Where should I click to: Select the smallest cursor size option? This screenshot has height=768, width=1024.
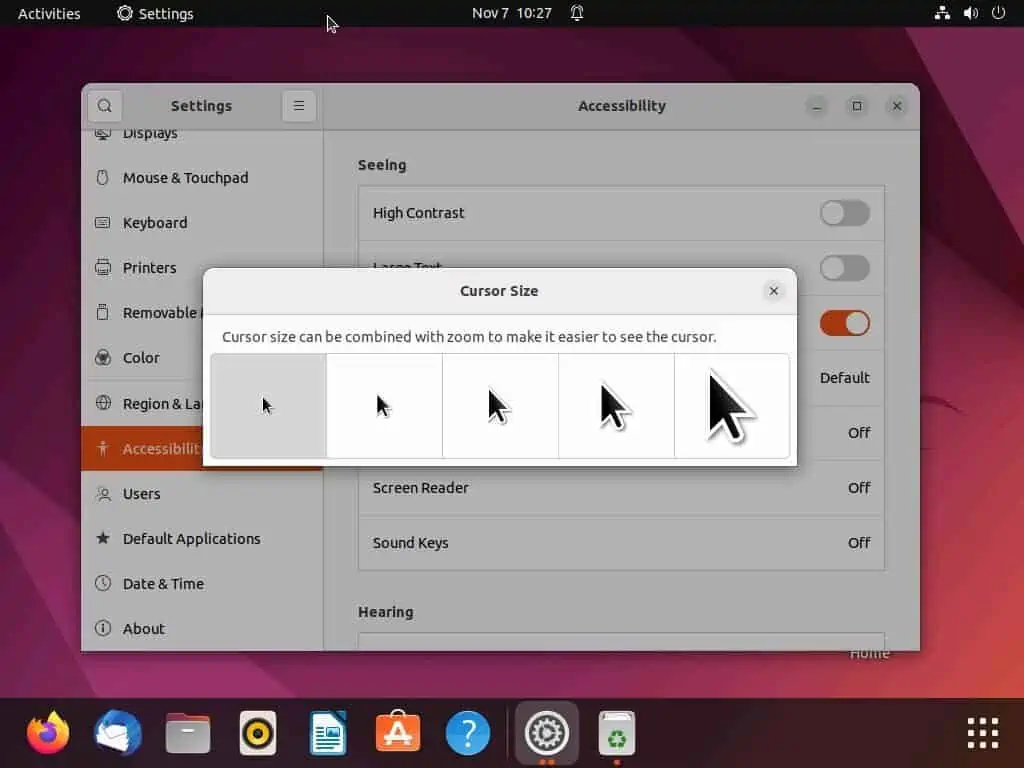point(267,405)
